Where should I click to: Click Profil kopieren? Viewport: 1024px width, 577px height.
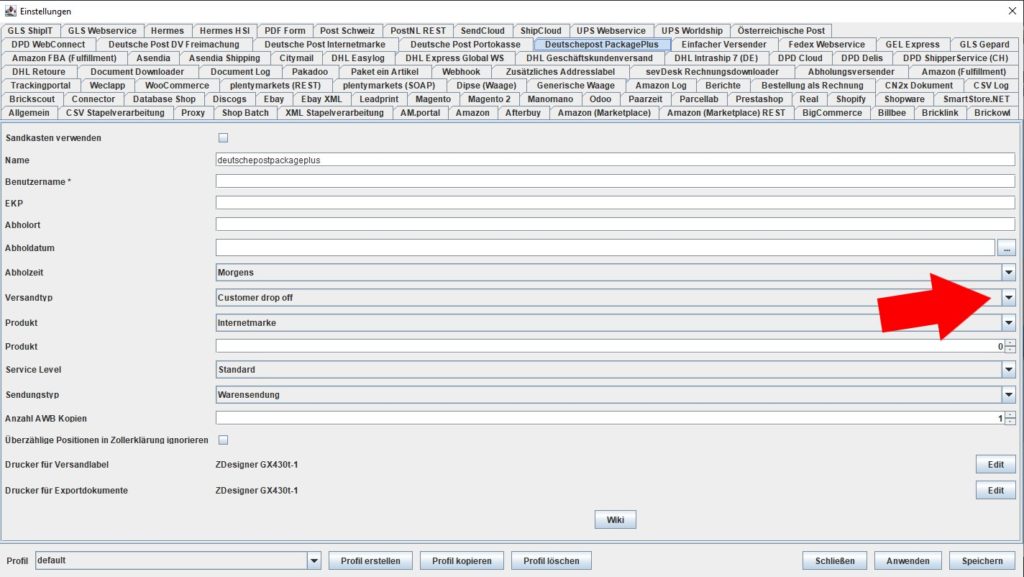(x=462, y=561)
